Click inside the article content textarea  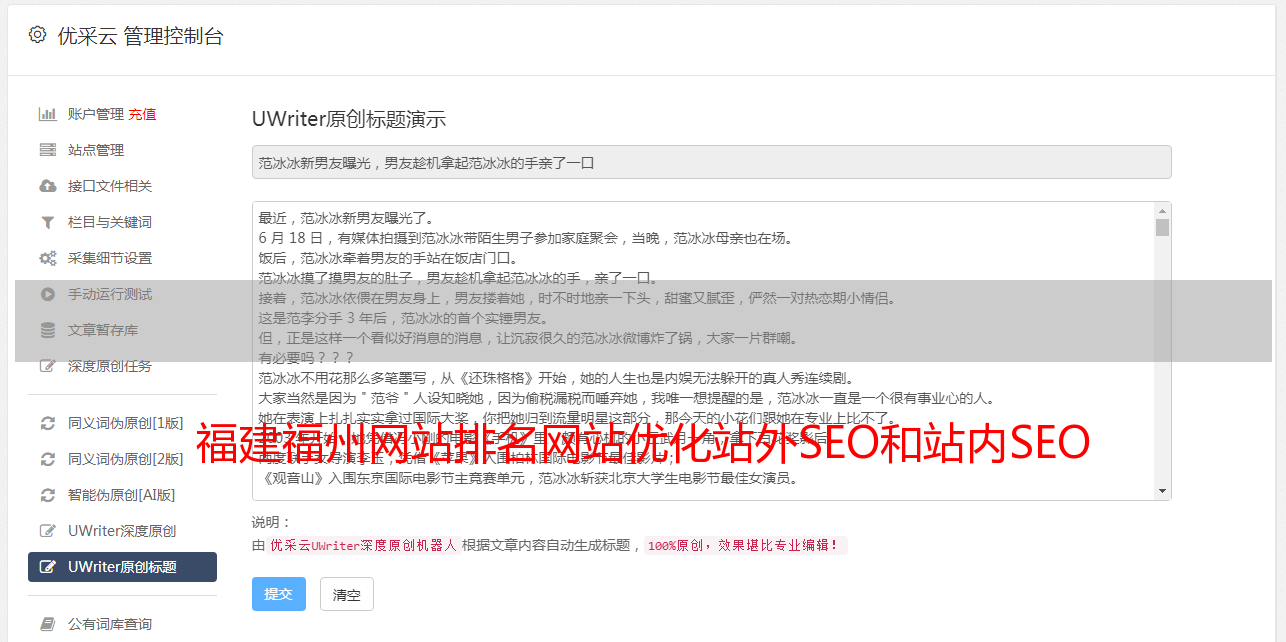703,351
